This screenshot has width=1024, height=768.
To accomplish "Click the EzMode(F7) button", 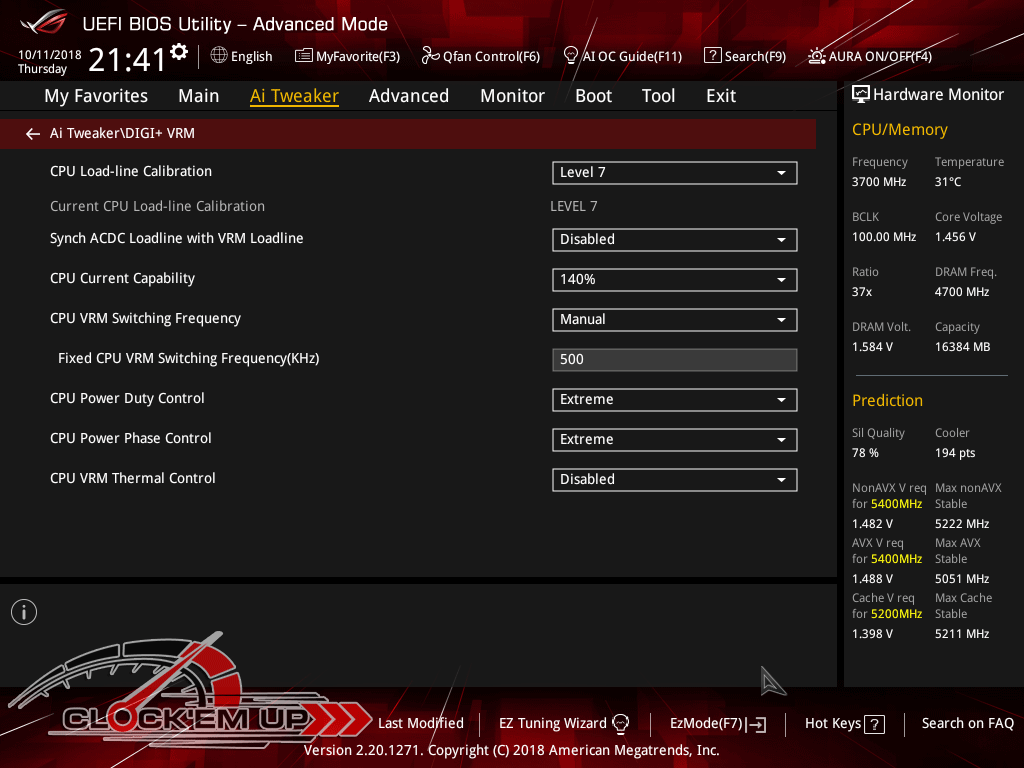I will (x=717, y=723).
